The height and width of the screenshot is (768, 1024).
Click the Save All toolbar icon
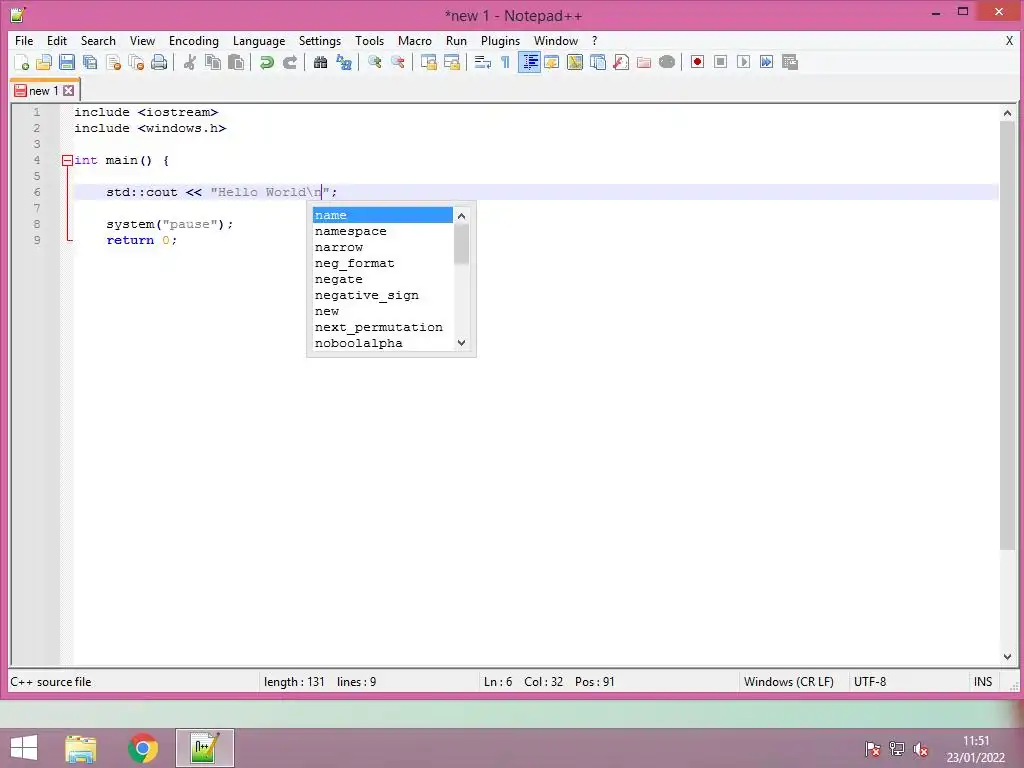90,62
